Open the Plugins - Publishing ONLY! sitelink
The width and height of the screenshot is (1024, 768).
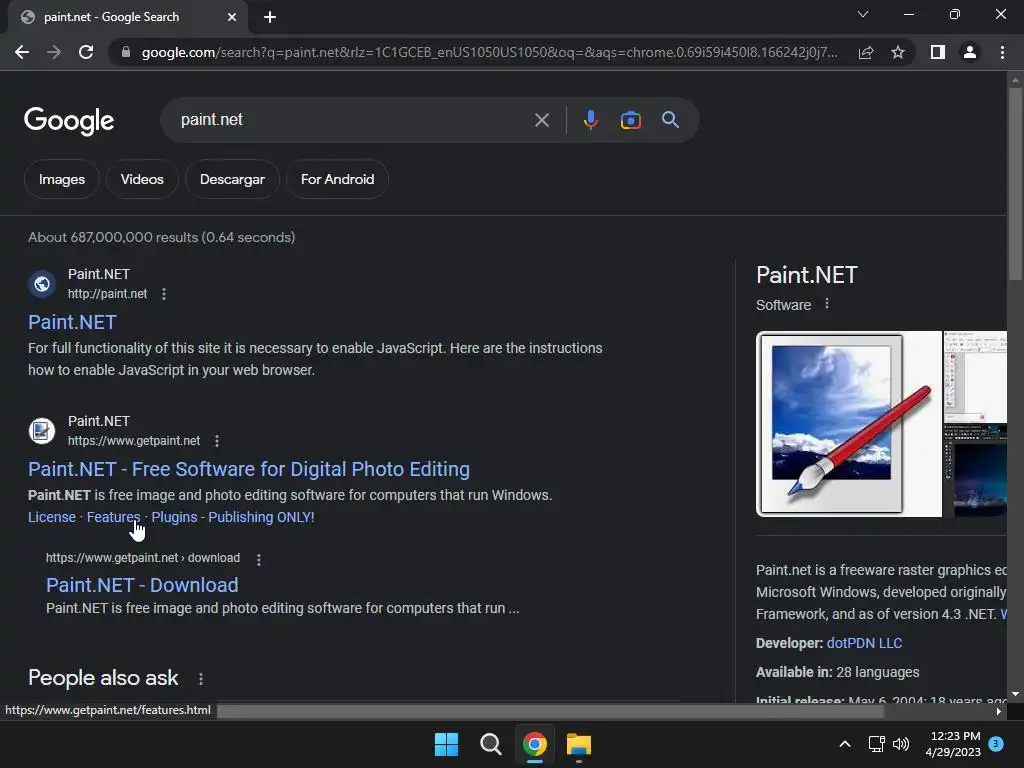click(x=232, y=517)
